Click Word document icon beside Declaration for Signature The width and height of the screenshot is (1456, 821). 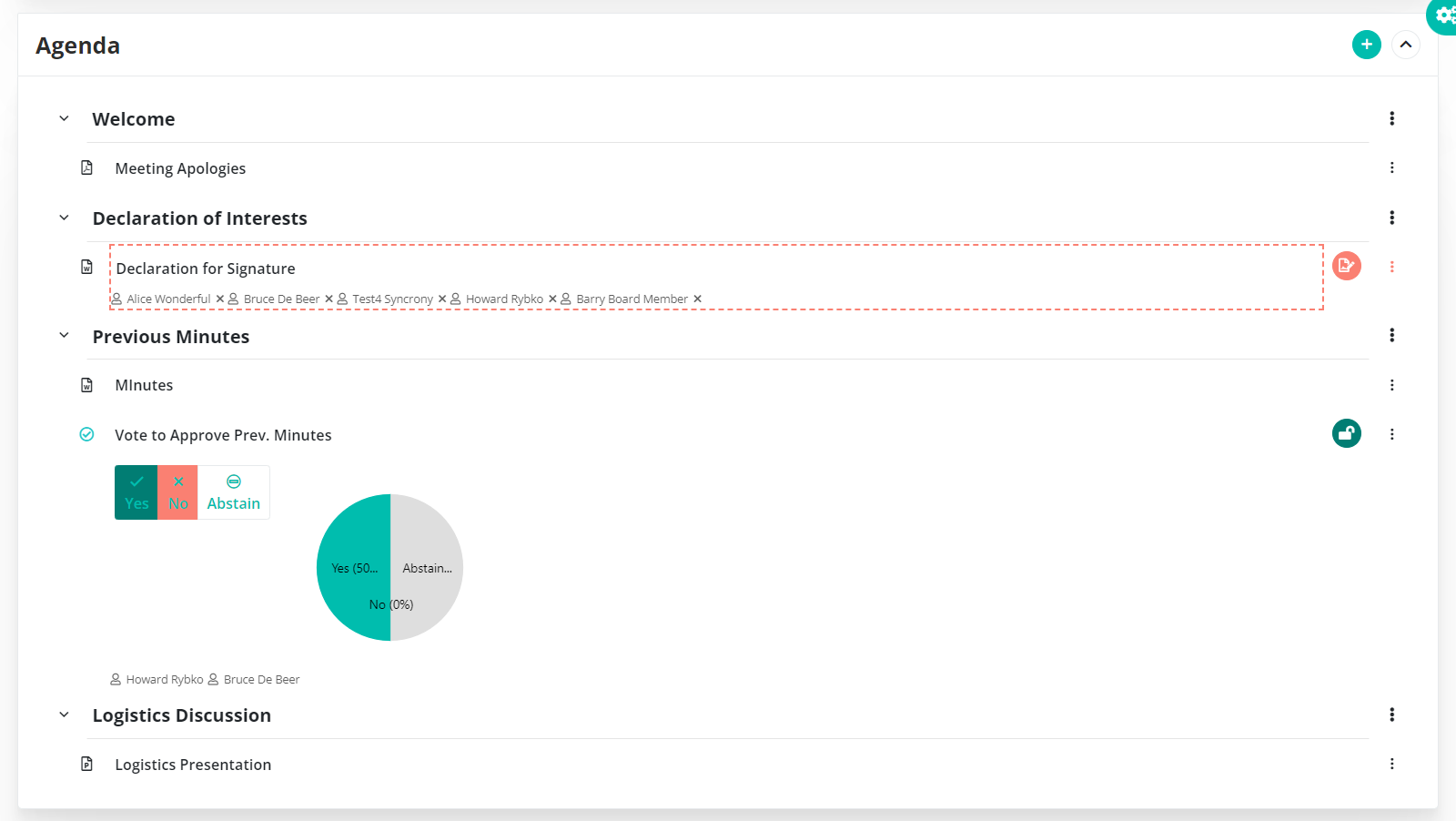86,267
